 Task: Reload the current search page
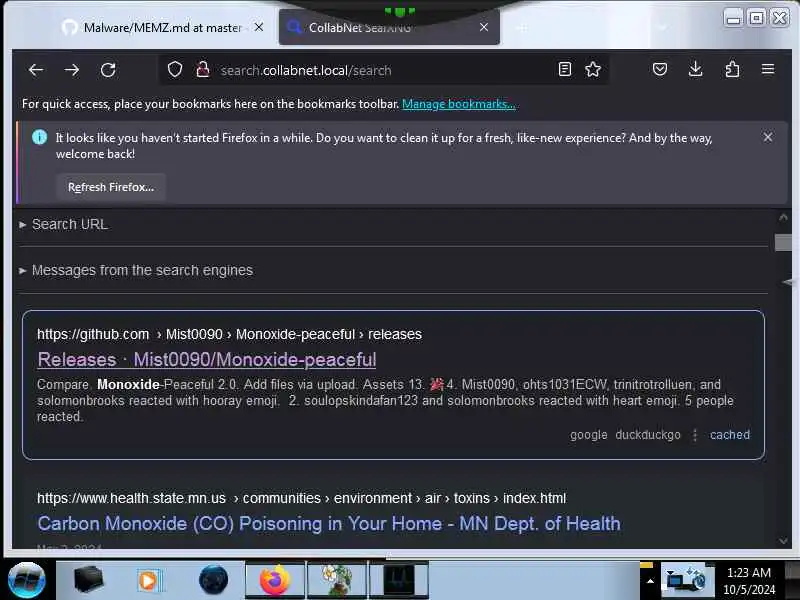click(x=108, y=70)
